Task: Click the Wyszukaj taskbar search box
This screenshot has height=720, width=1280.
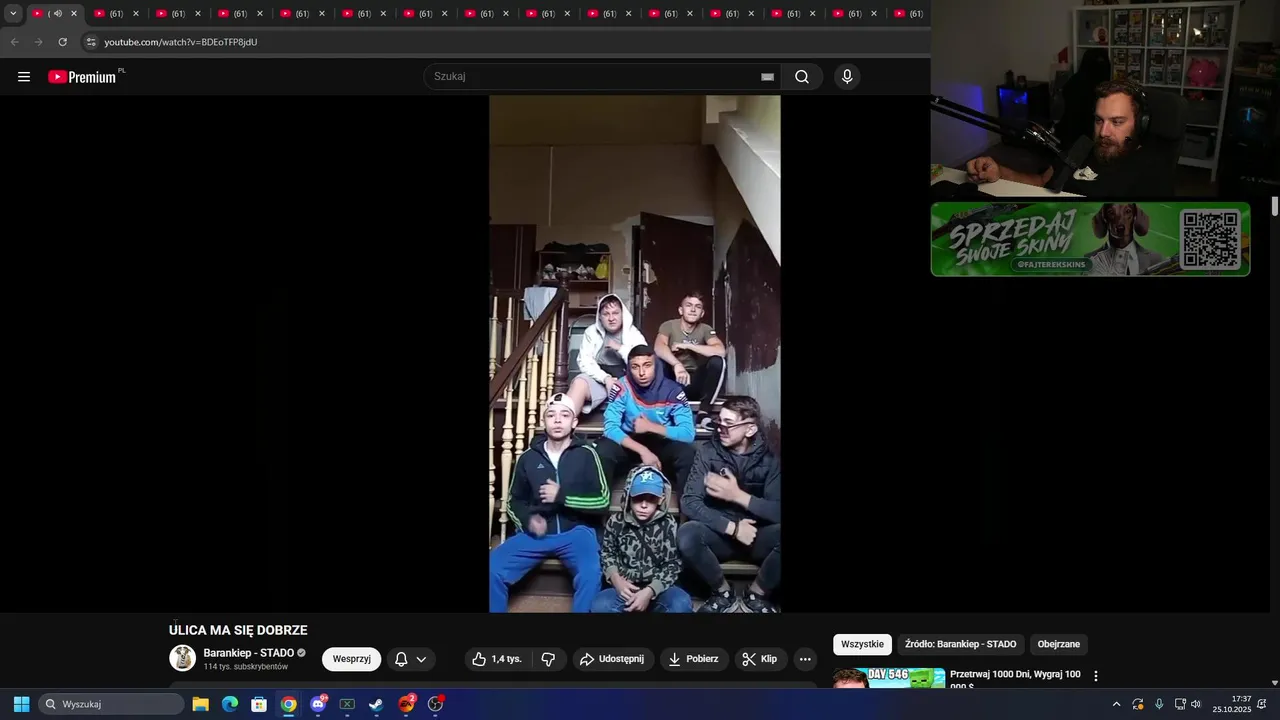Action: [x=112, y=704]
